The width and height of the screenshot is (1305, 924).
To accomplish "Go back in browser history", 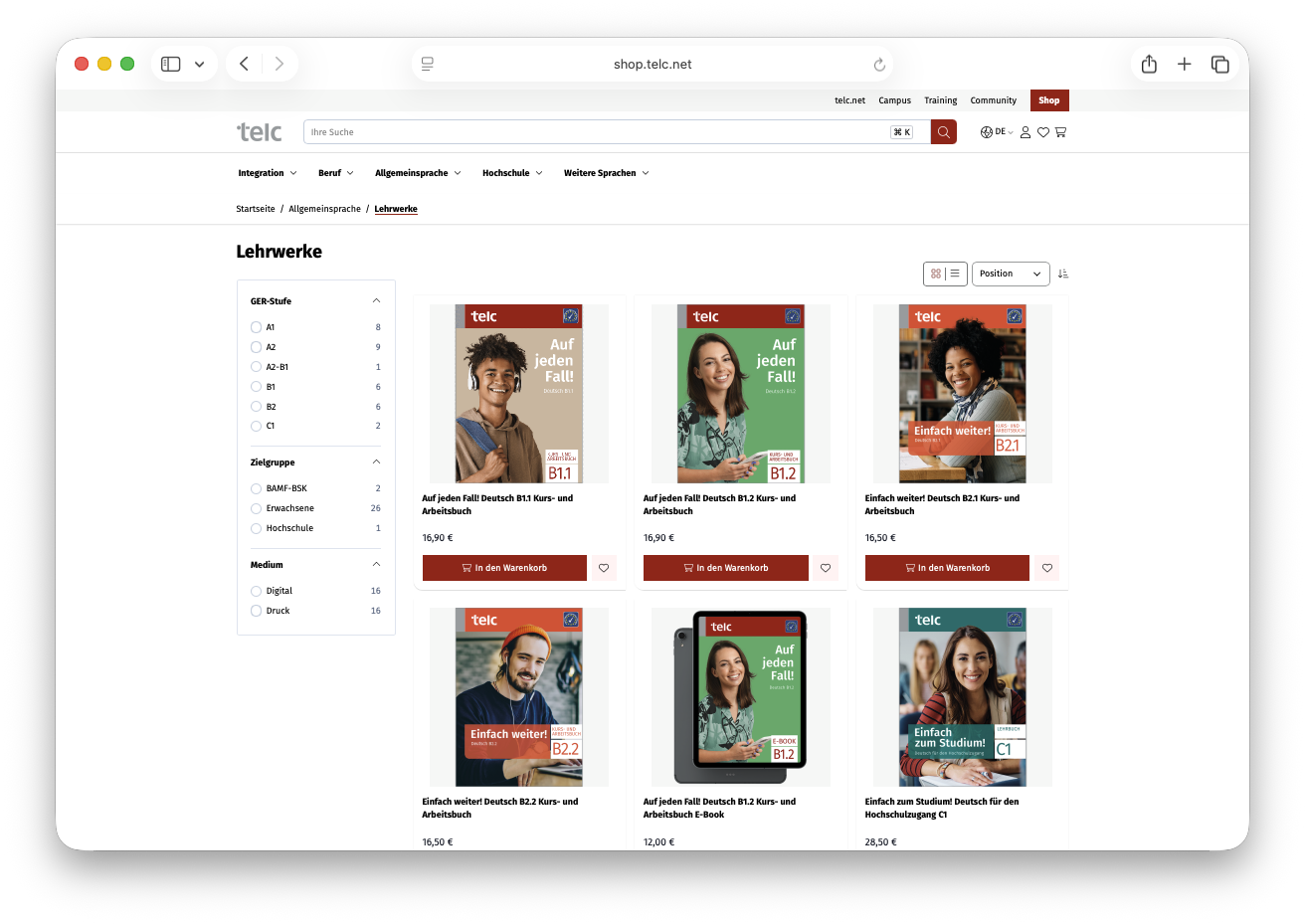I will pos(244,64).
